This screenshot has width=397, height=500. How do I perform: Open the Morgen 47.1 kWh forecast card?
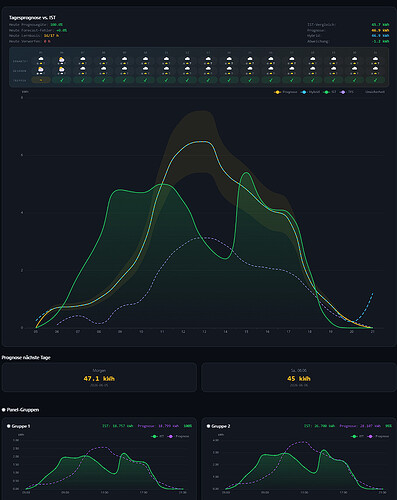[x=99, y=377]
